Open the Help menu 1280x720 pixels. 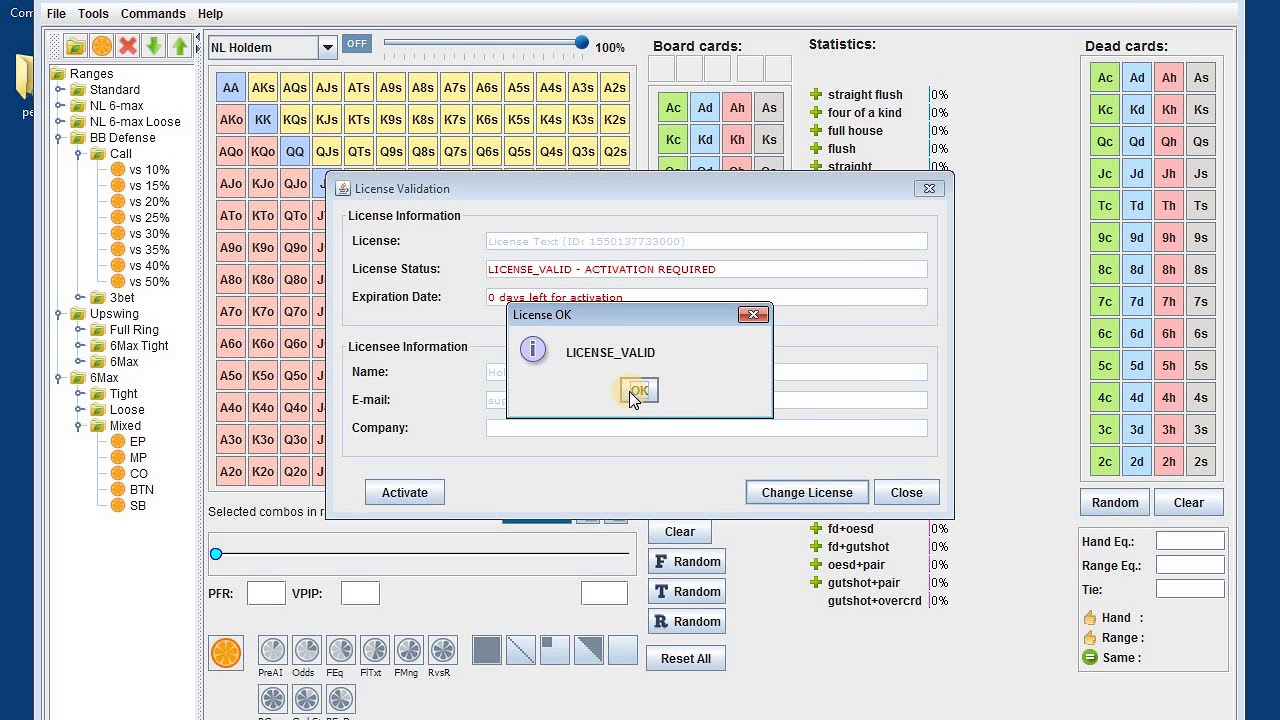click(210, 14)
